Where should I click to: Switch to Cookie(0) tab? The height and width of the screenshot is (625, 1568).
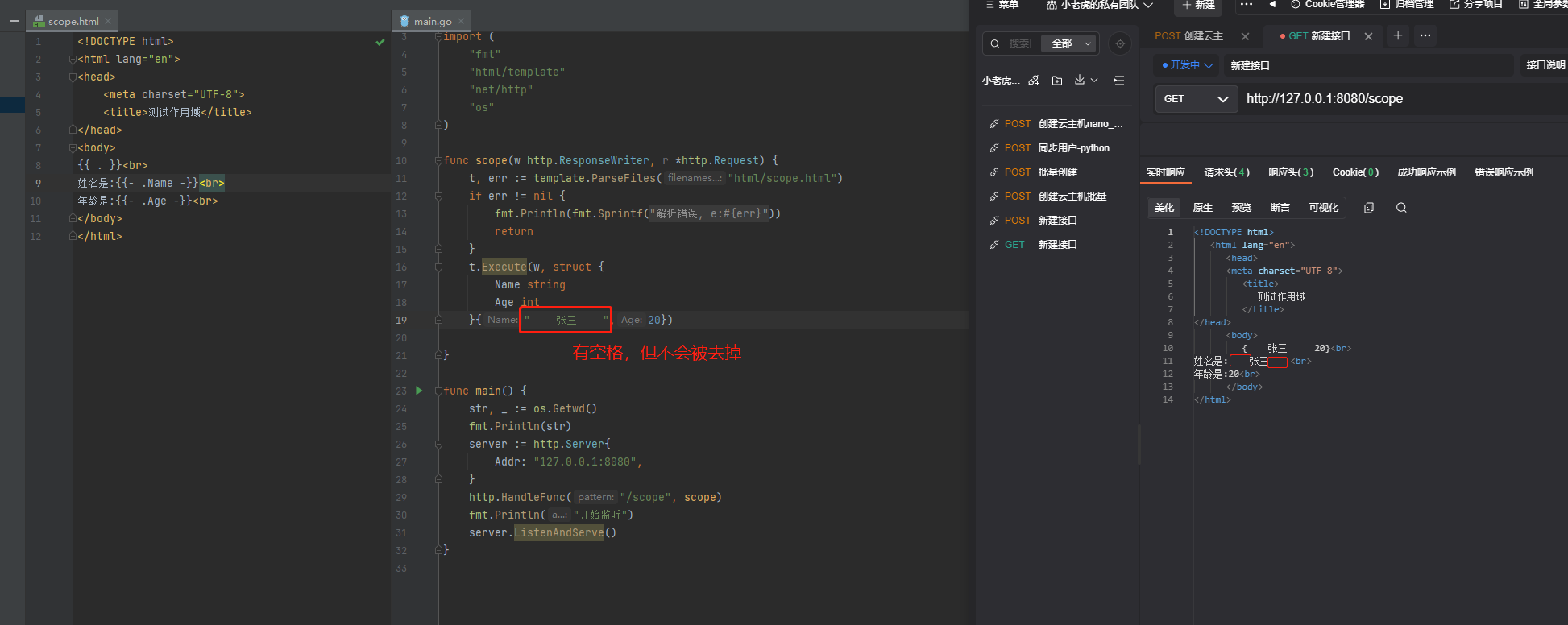pos(1355,172)
